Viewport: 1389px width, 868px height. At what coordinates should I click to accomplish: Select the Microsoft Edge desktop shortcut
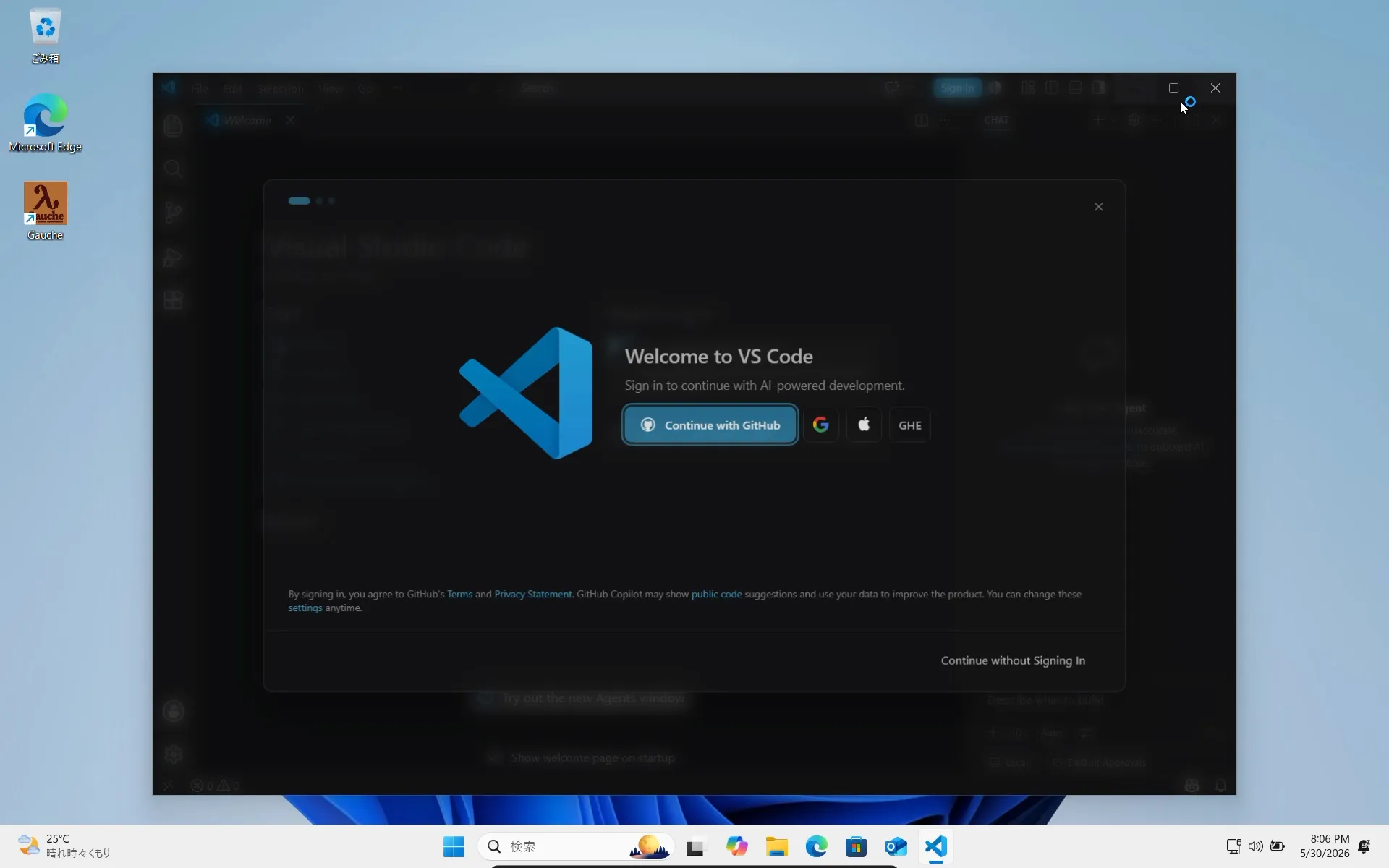(45, 122)
